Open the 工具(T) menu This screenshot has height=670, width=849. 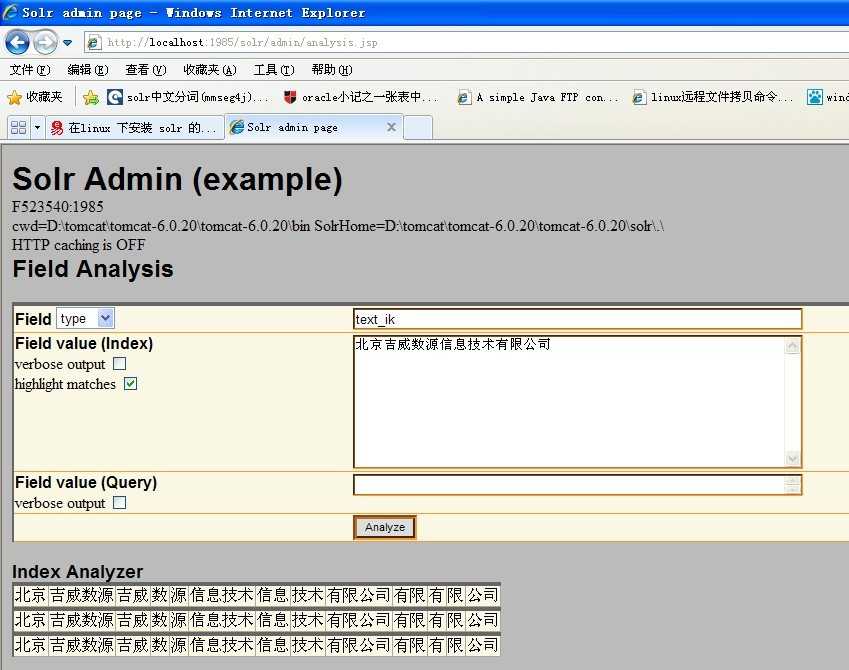coord(274,70)
